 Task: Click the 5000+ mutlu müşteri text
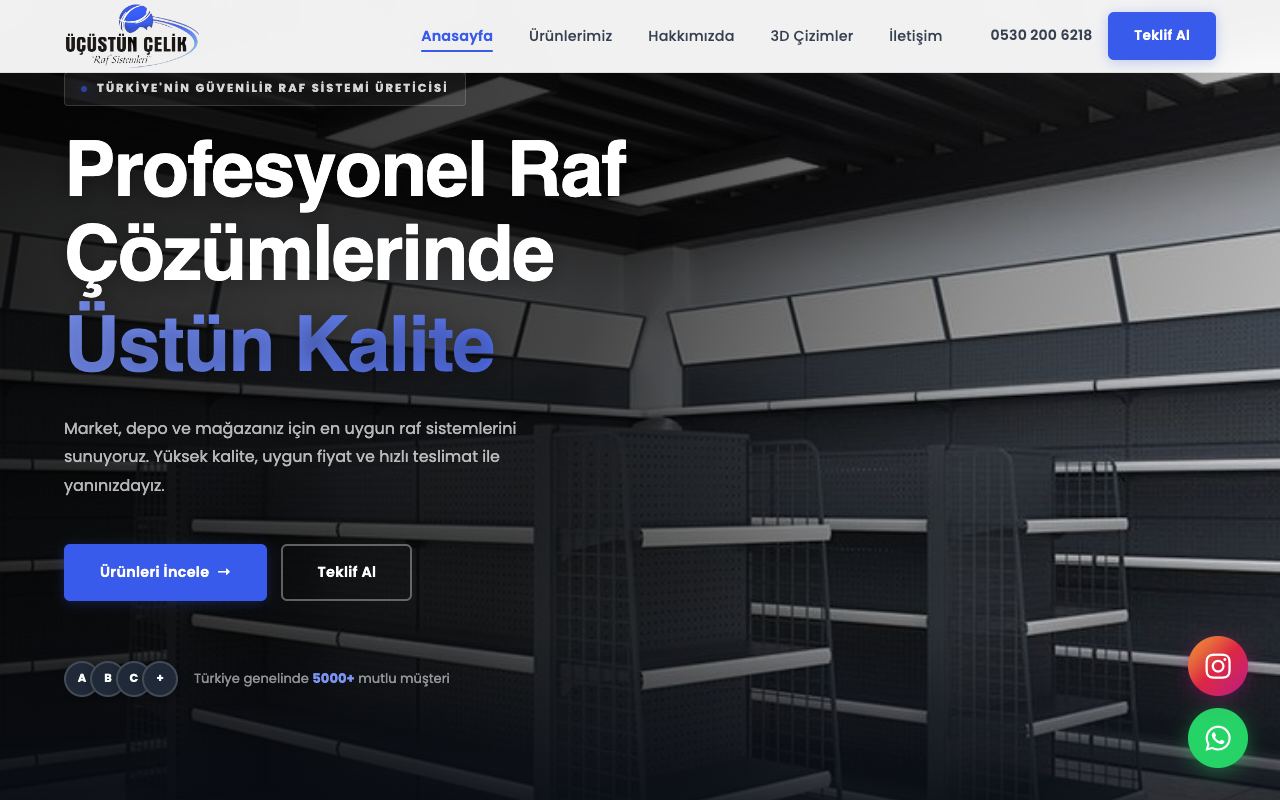point(322,678)
